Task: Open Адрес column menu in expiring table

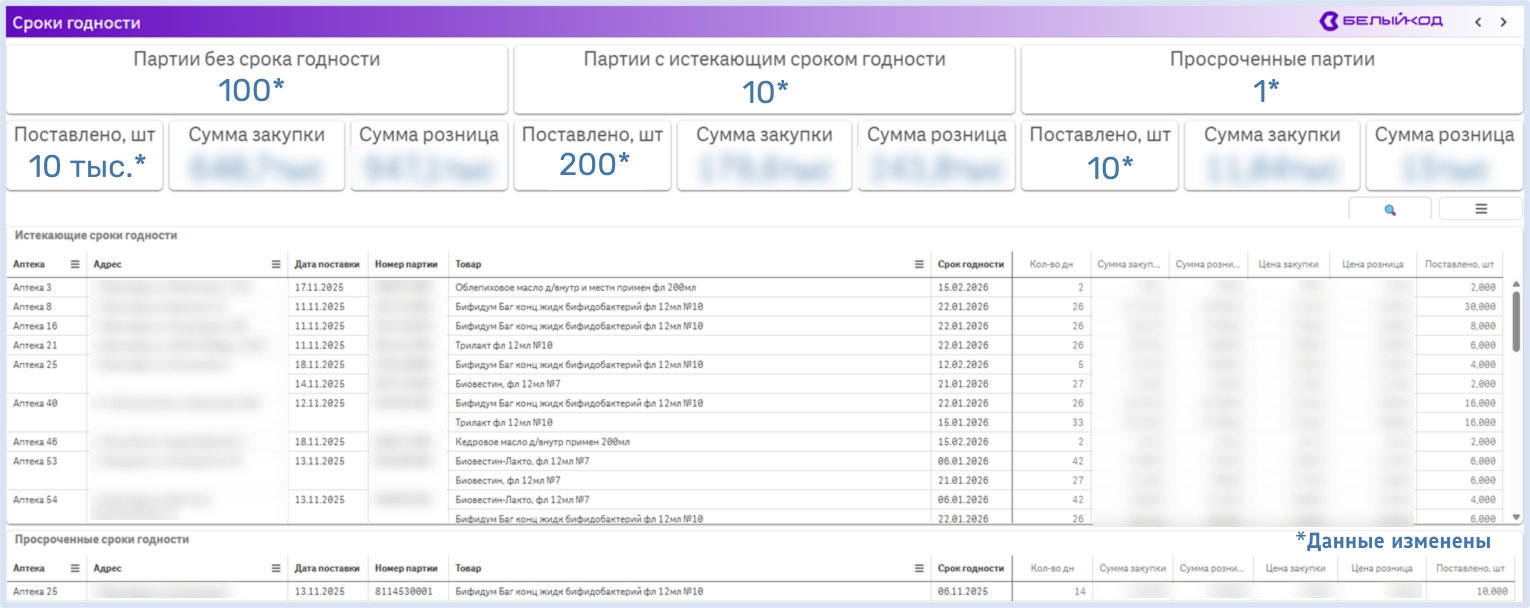Action: point(276,264)
